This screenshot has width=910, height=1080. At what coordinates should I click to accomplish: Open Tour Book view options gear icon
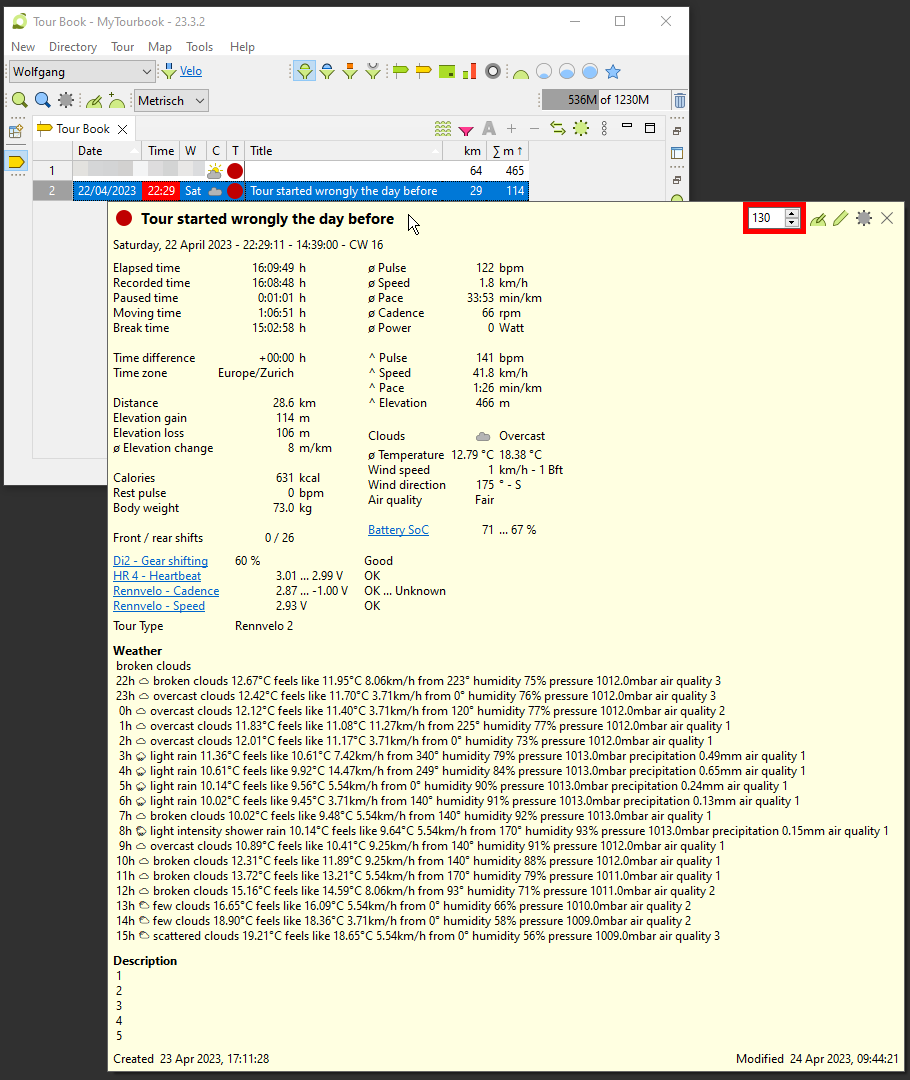581,129
